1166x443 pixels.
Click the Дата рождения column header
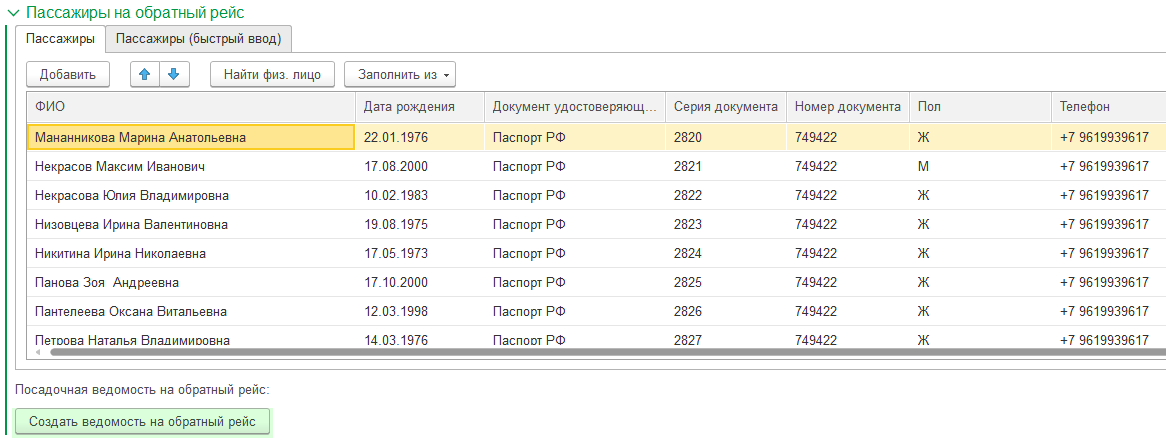(x=419, y=107)
